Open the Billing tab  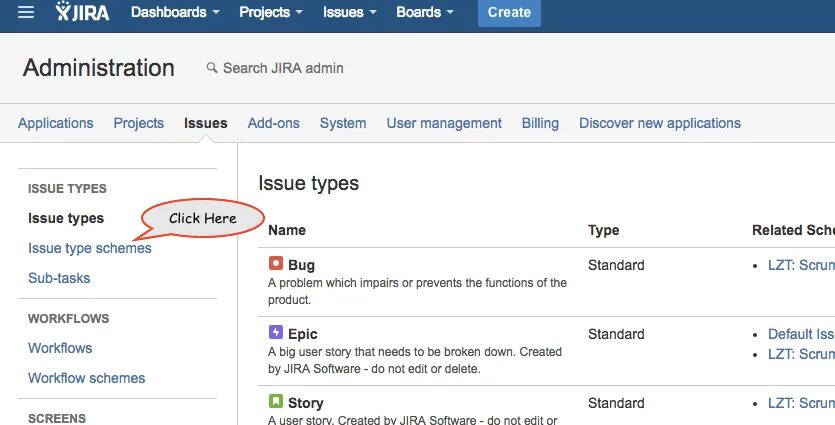pos(540,123)
